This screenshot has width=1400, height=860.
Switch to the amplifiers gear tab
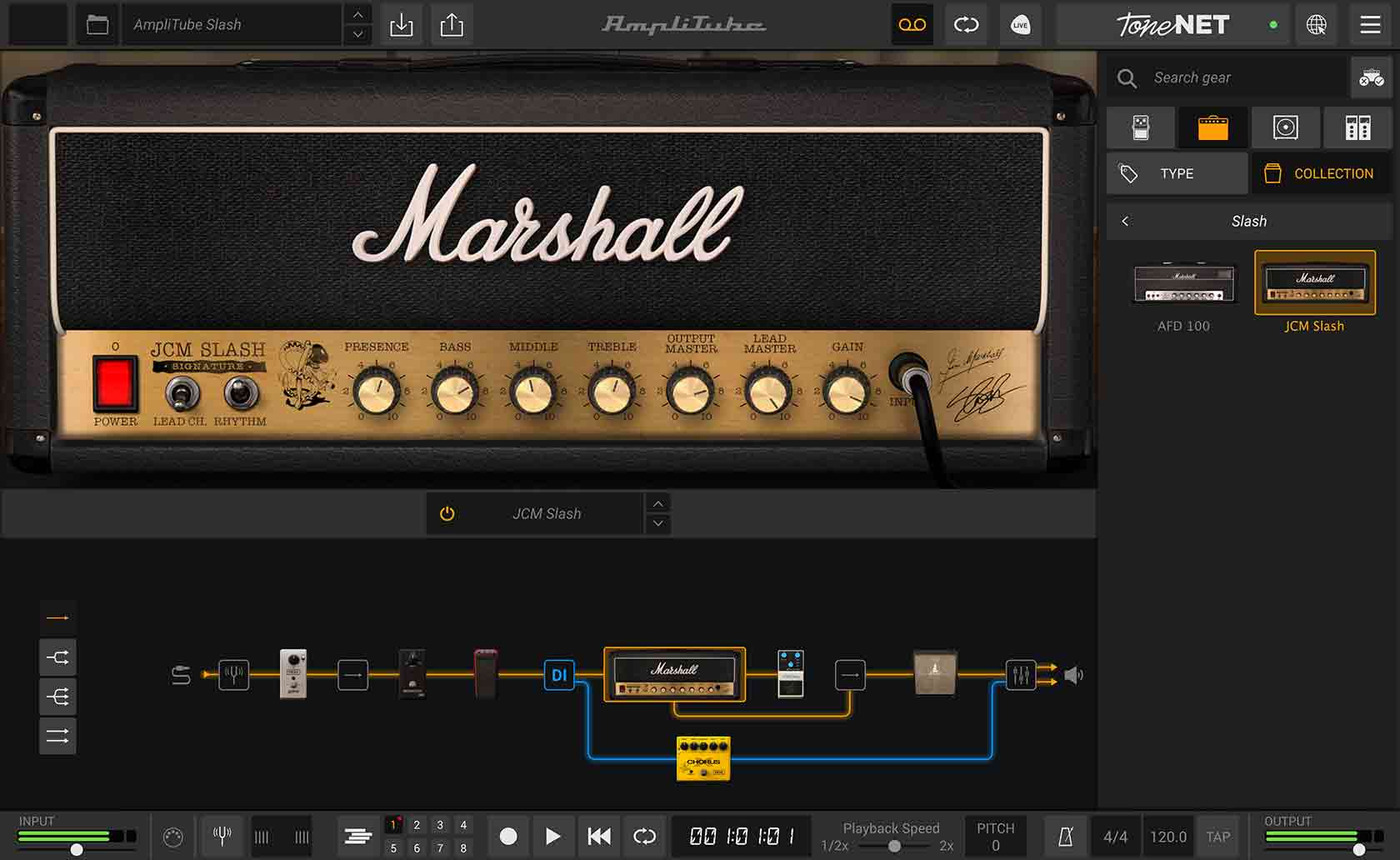pyautogui.click(x=1213, y=127)
